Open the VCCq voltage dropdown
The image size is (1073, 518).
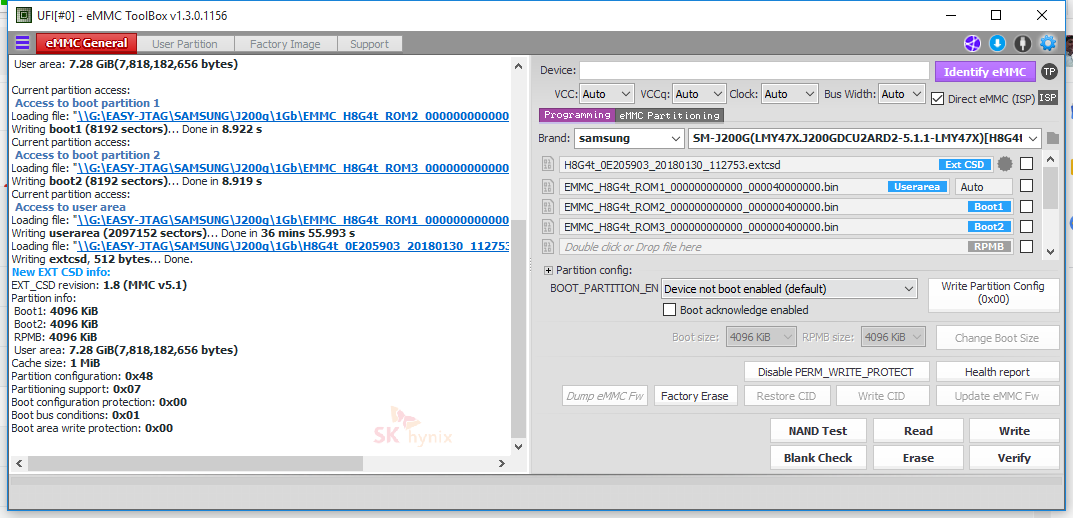699,94
